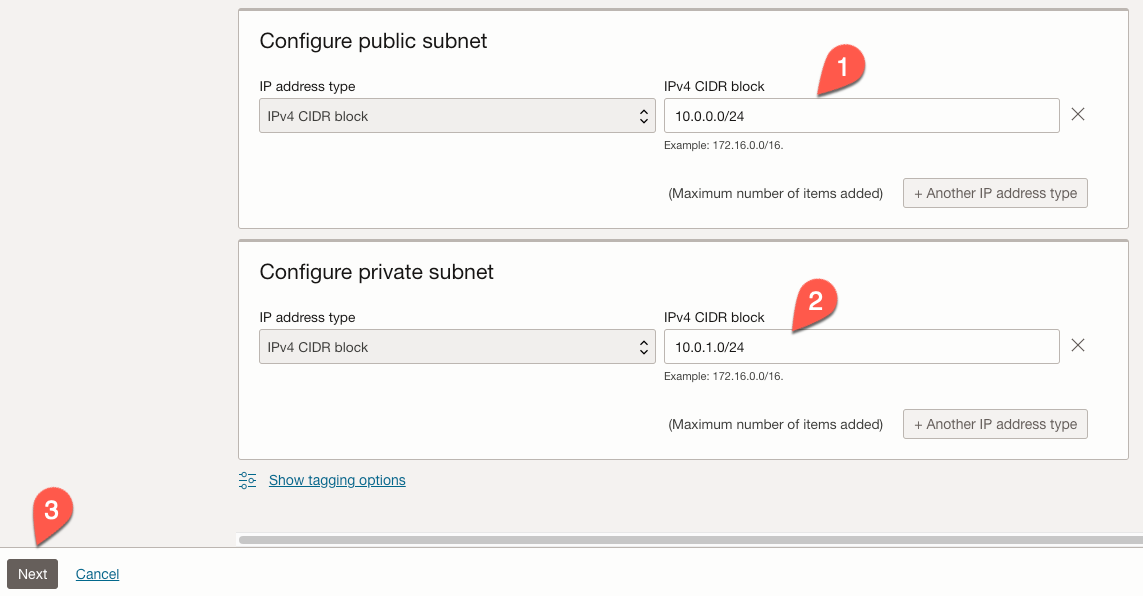Click the red callout marker numbered 2
This screenshot has height=596, width=1143.
click(814, 303)
